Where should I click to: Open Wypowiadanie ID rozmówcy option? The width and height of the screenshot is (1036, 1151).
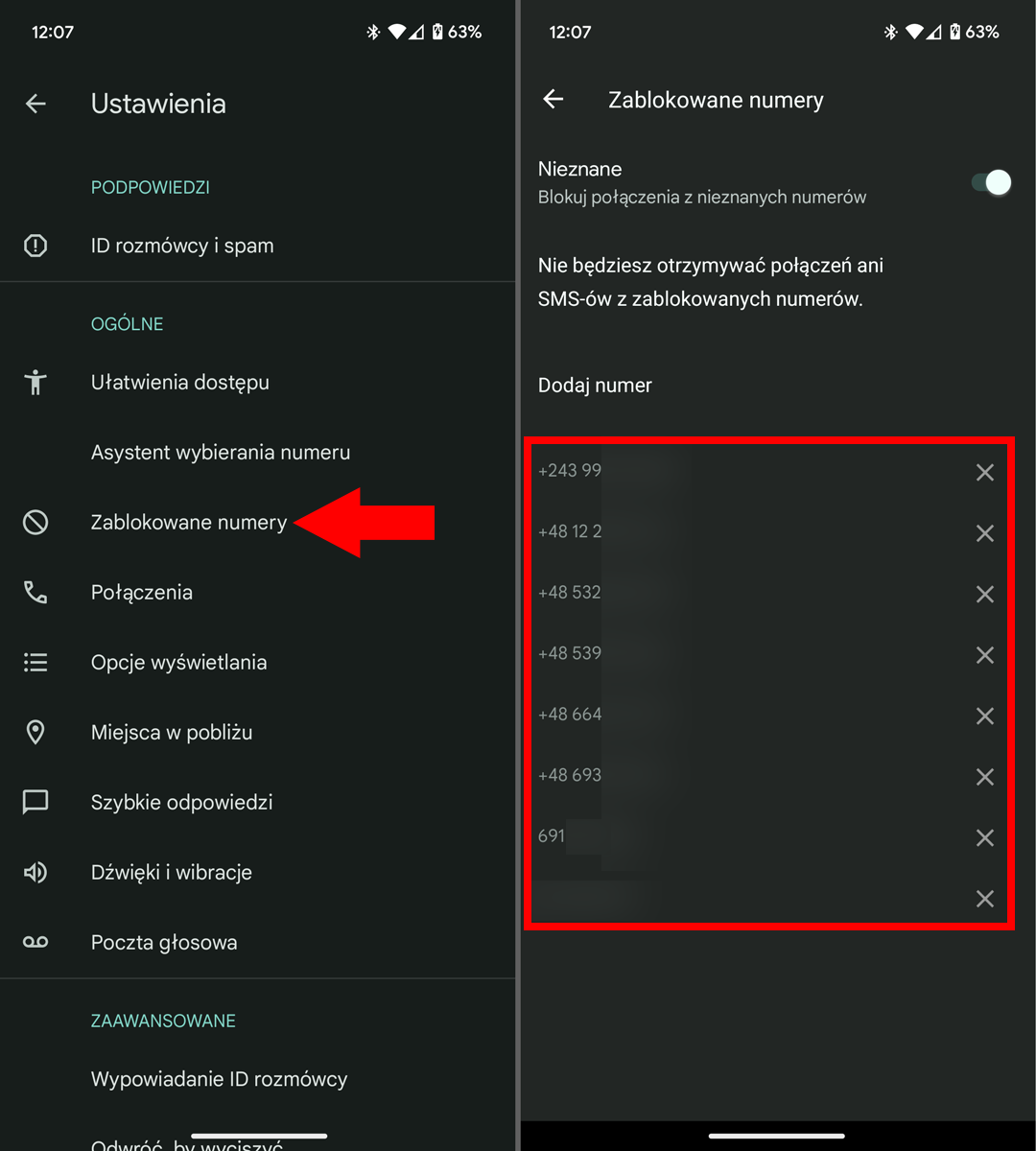[219, 1079]
